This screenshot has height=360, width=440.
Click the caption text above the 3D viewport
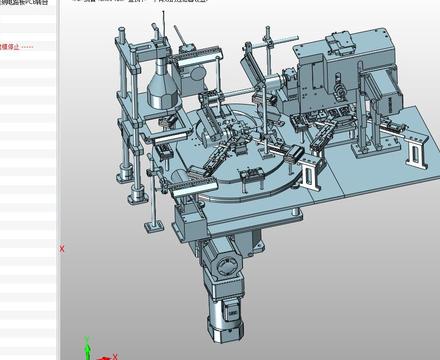click(140, 1)
